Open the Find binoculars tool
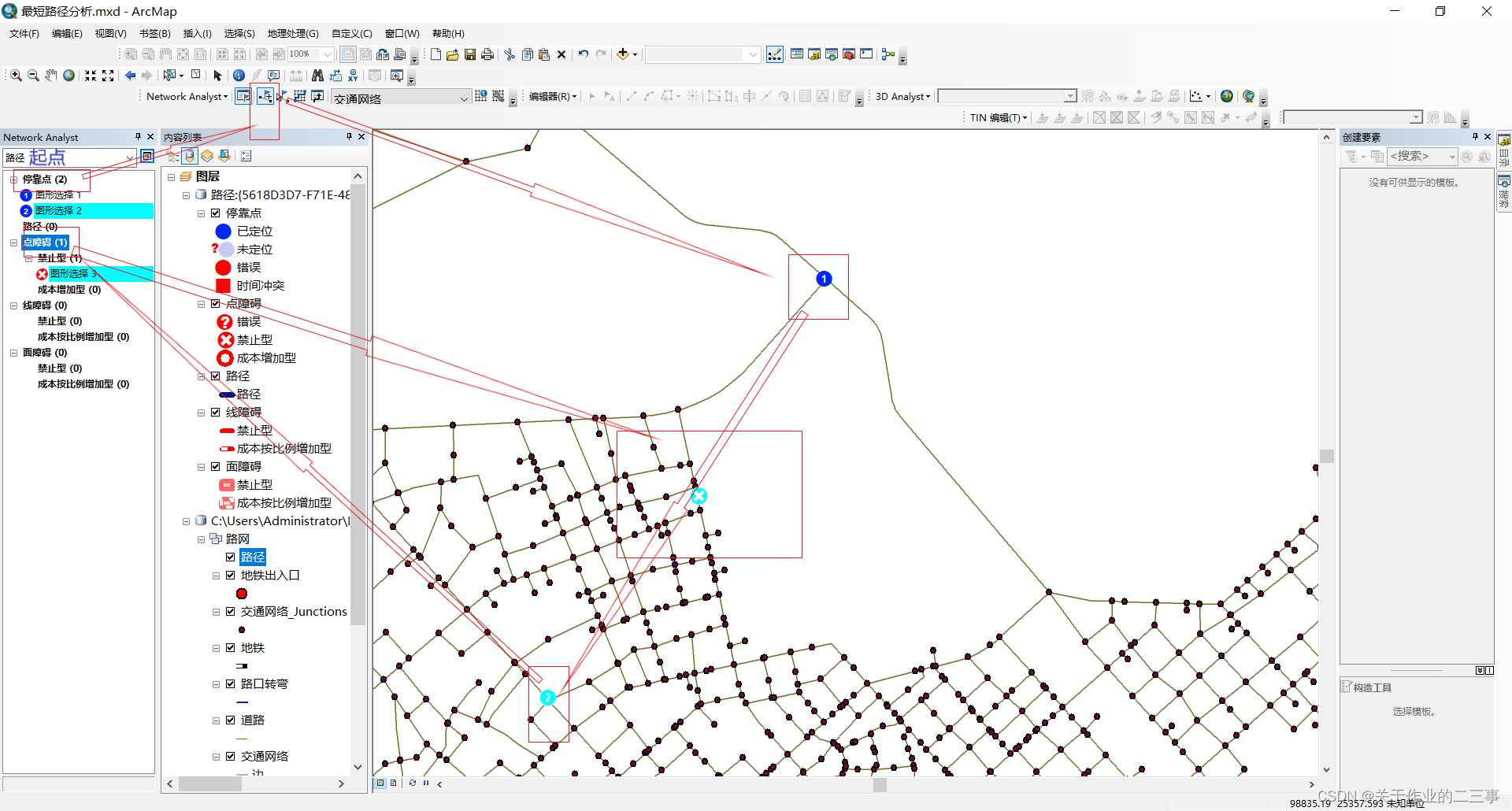 tap(317, 76)
